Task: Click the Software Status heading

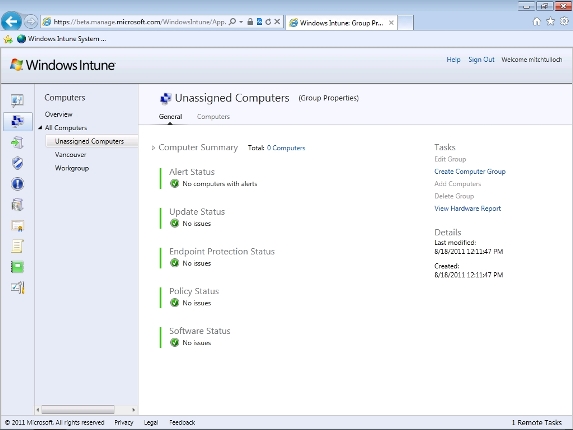Action: point(200,331)
